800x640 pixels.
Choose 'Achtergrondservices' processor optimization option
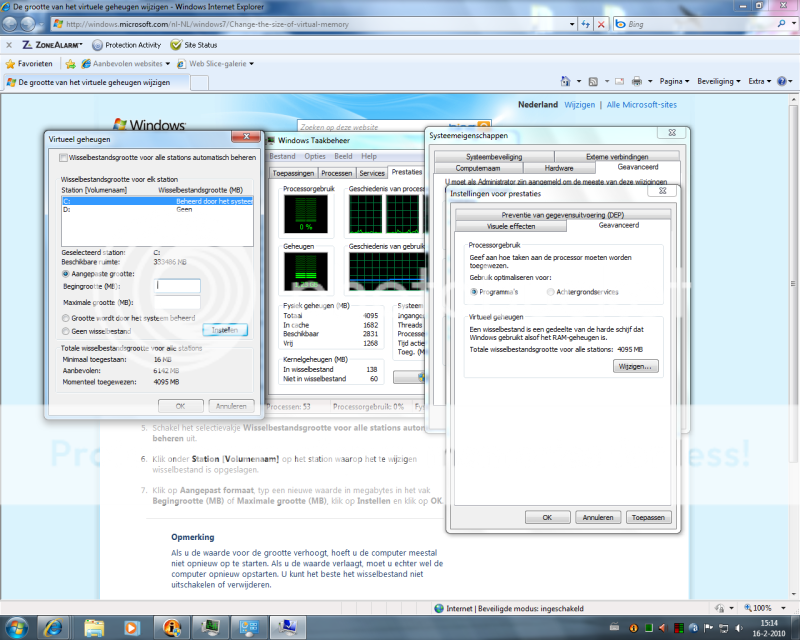[x=550, y=292]
